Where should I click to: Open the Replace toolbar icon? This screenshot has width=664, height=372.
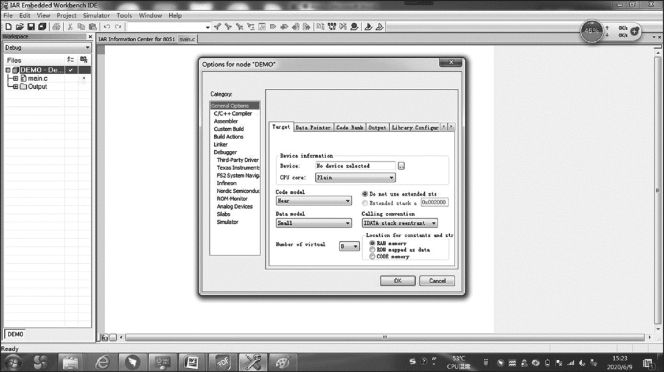tap(251, 27)
